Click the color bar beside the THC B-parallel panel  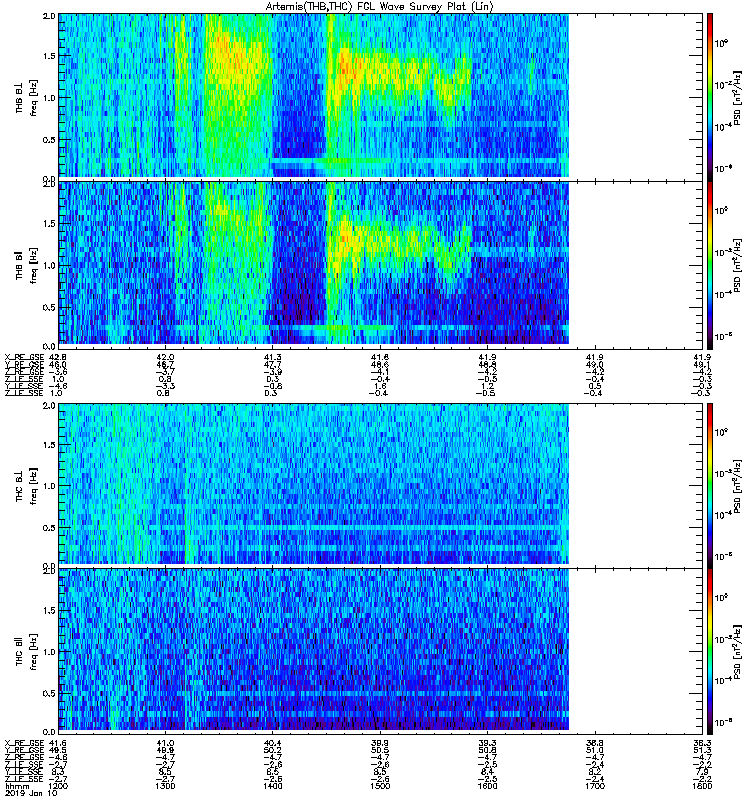tap(710, 651)
